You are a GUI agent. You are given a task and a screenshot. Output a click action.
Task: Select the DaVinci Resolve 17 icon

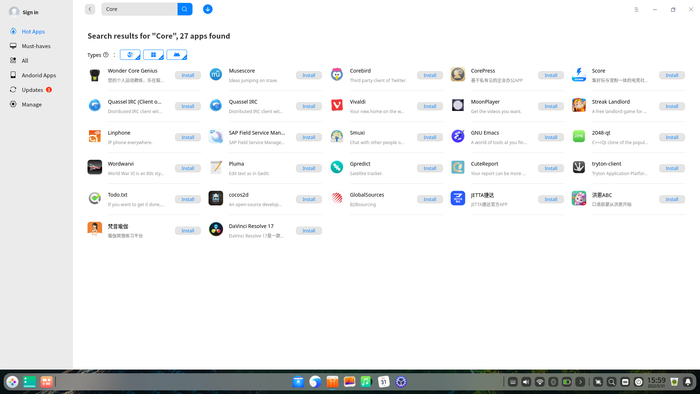click(216, 229)
